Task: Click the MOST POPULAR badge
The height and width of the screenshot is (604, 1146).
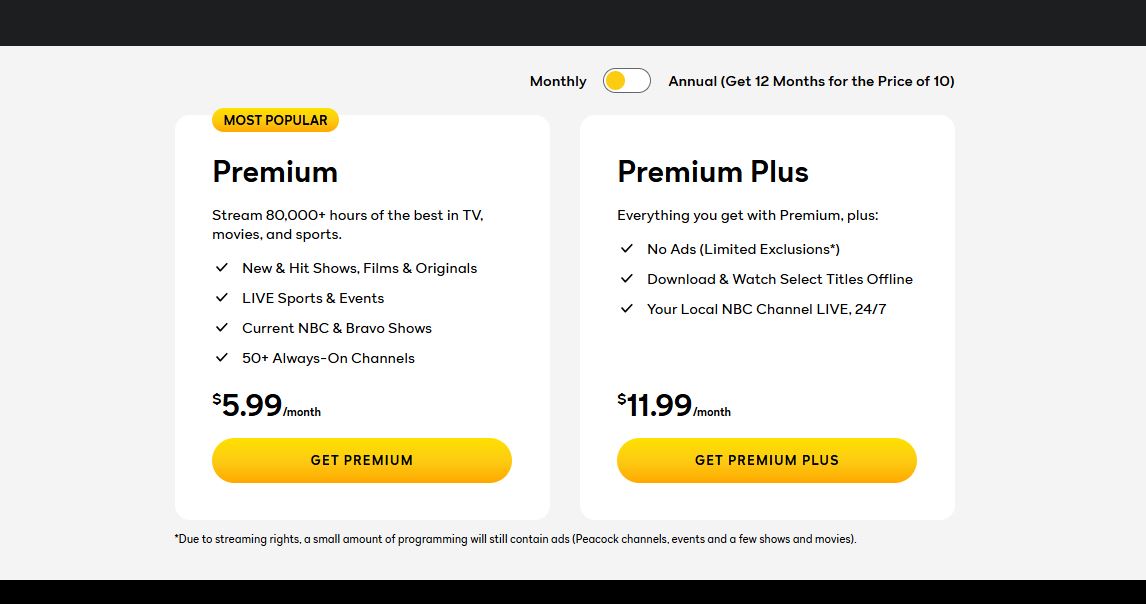Action: [276, 120]
